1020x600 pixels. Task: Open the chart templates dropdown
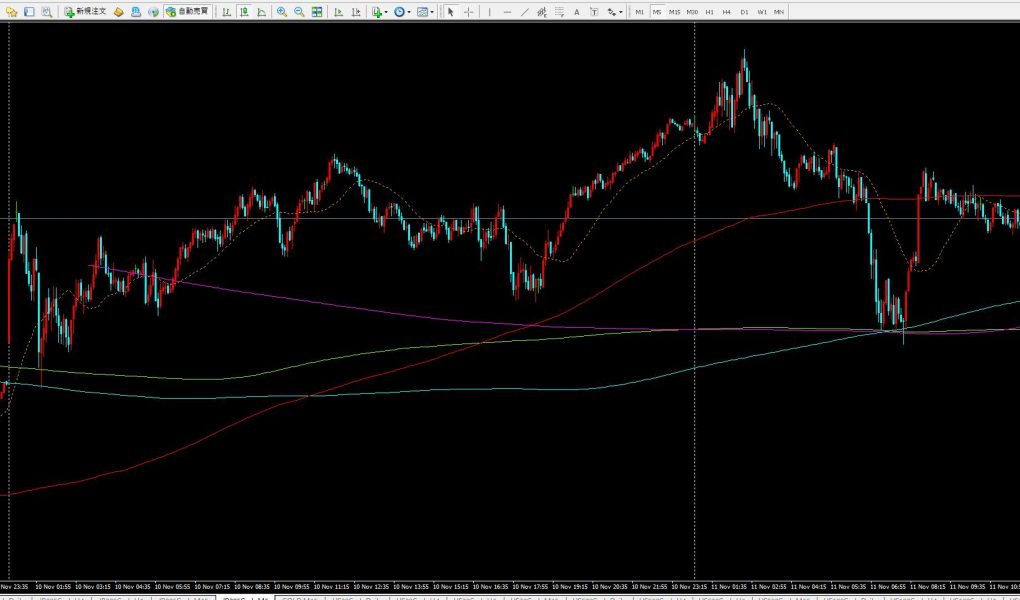click(425, 12)
